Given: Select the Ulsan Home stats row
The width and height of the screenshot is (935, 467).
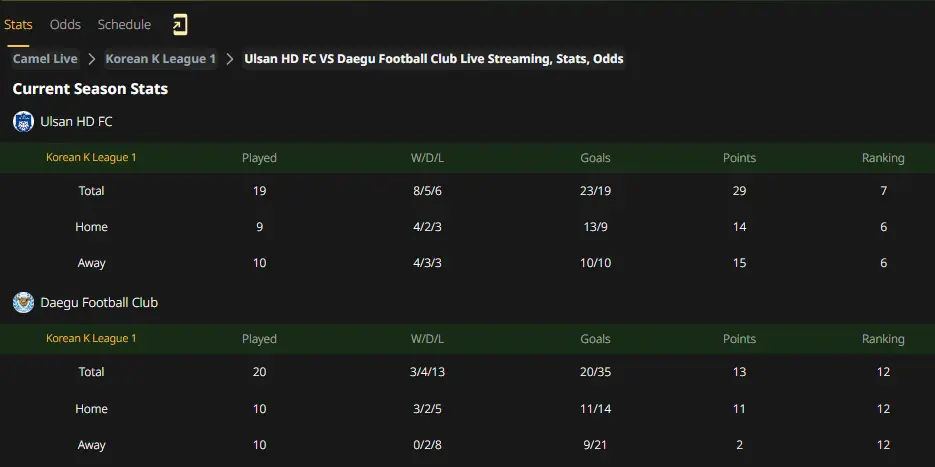Looking at the screenshot, I should tap(468, 227).
